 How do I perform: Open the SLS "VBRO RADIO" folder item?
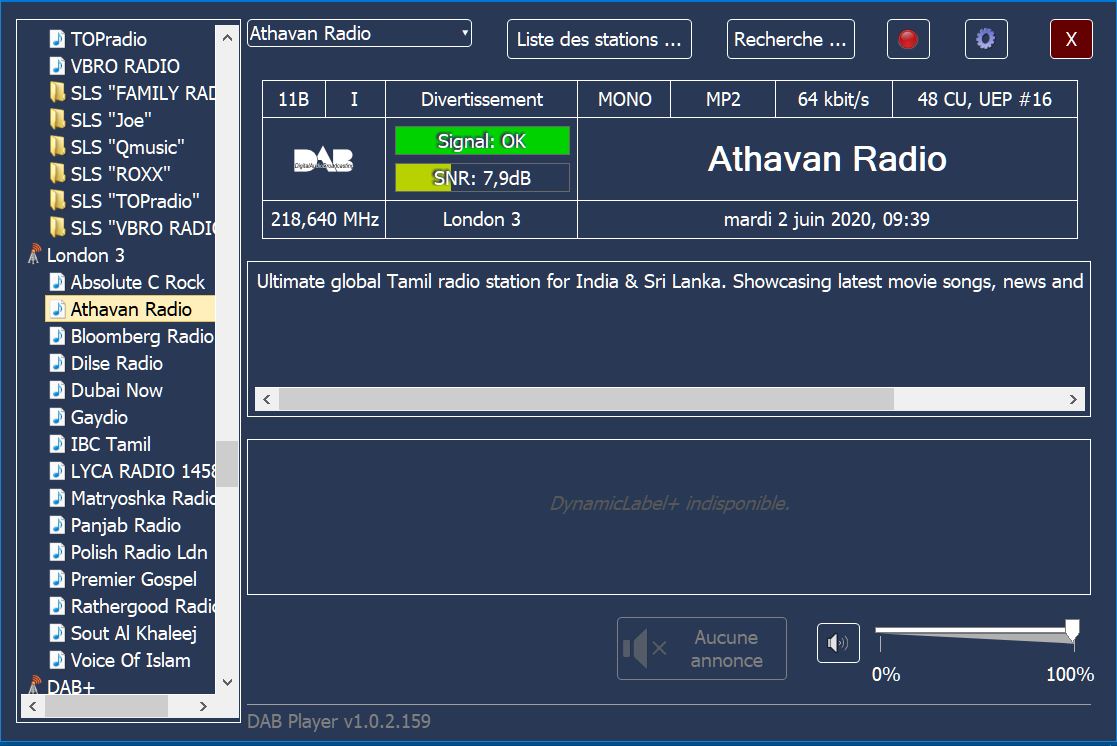142,228
